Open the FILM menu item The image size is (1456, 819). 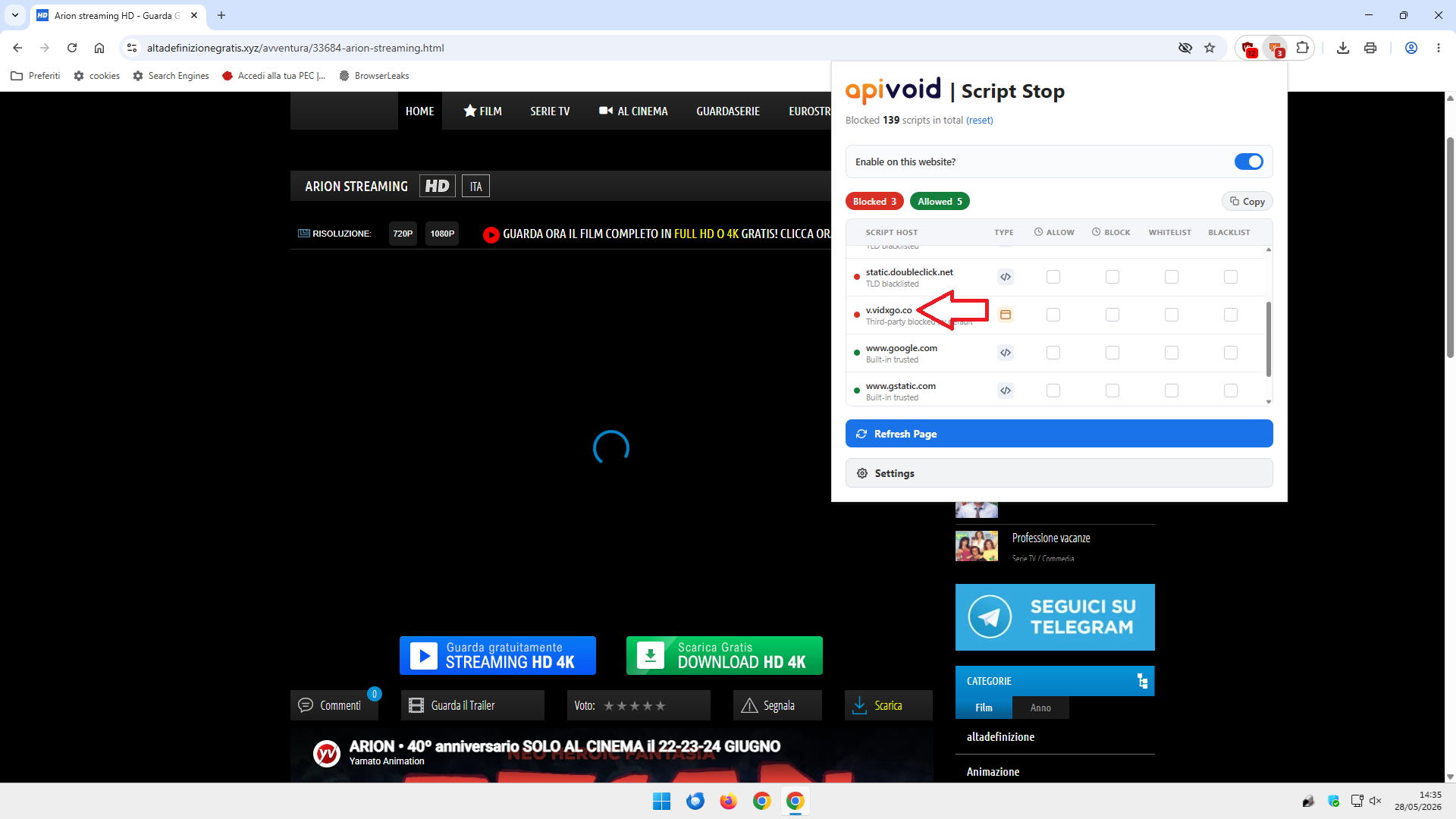tap(483, 111)
